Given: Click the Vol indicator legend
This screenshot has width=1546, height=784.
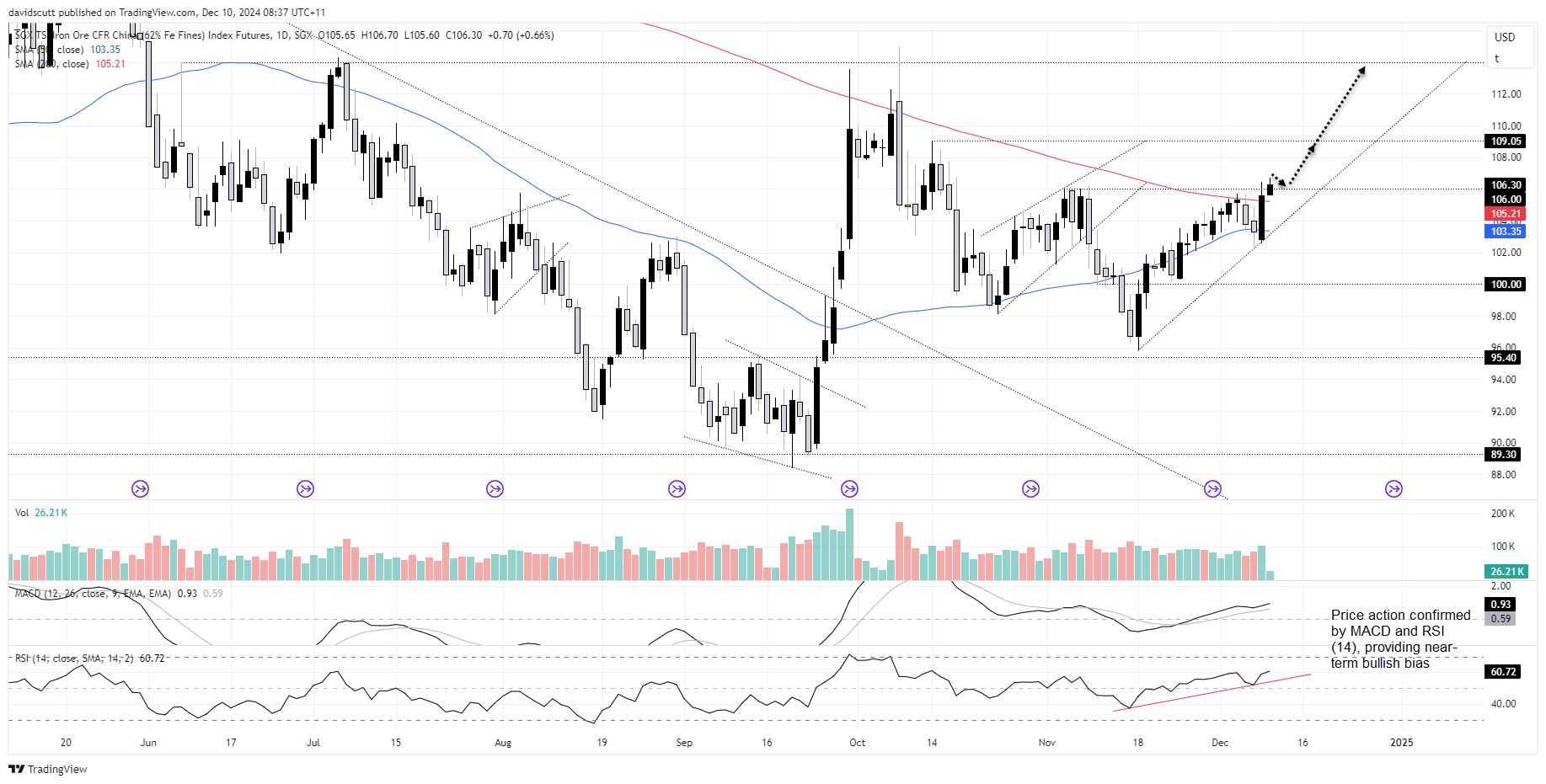Looking at the screenshot, I should (41, 513).
